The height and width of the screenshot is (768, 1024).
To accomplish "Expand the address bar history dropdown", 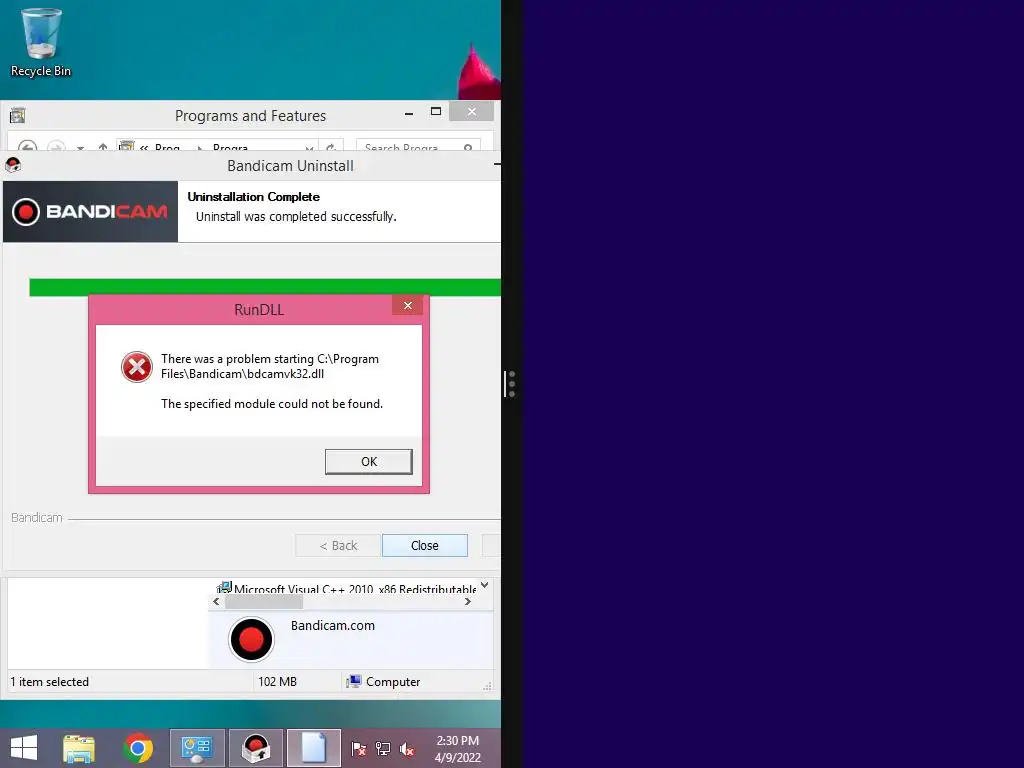I will 309,148.
